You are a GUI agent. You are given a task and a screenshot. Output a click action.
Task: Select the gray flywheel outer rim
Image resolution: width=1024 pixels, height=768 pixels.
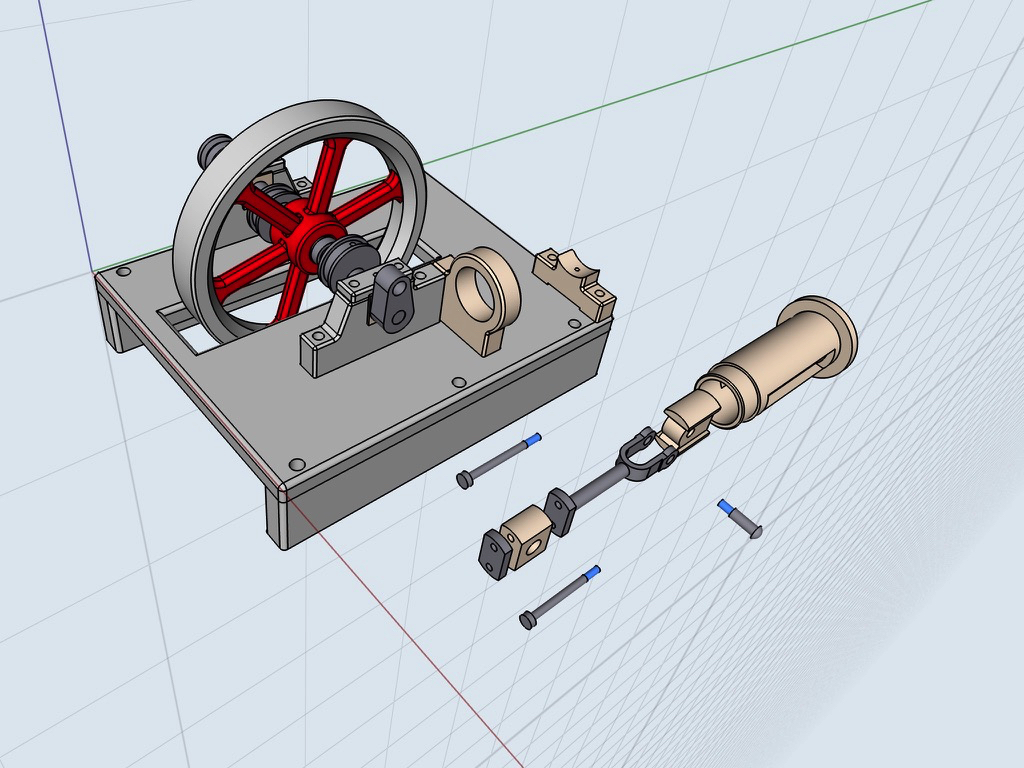point(299,221)
